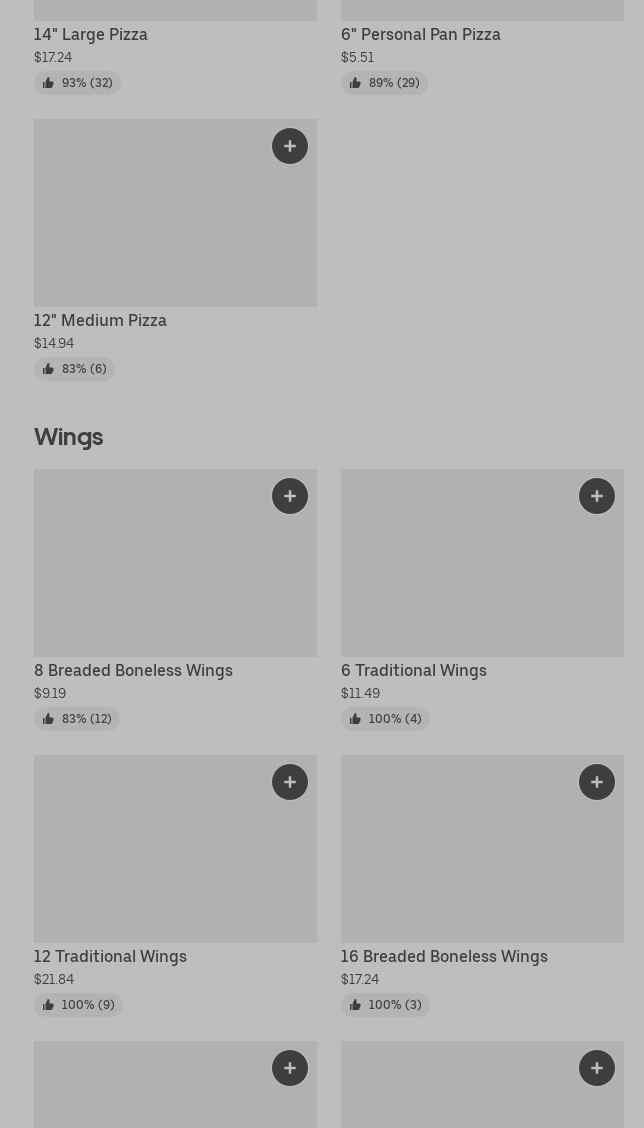Click the 89% (29) rating badge
Screen dimensions: 644x1128
coord(384,83)
